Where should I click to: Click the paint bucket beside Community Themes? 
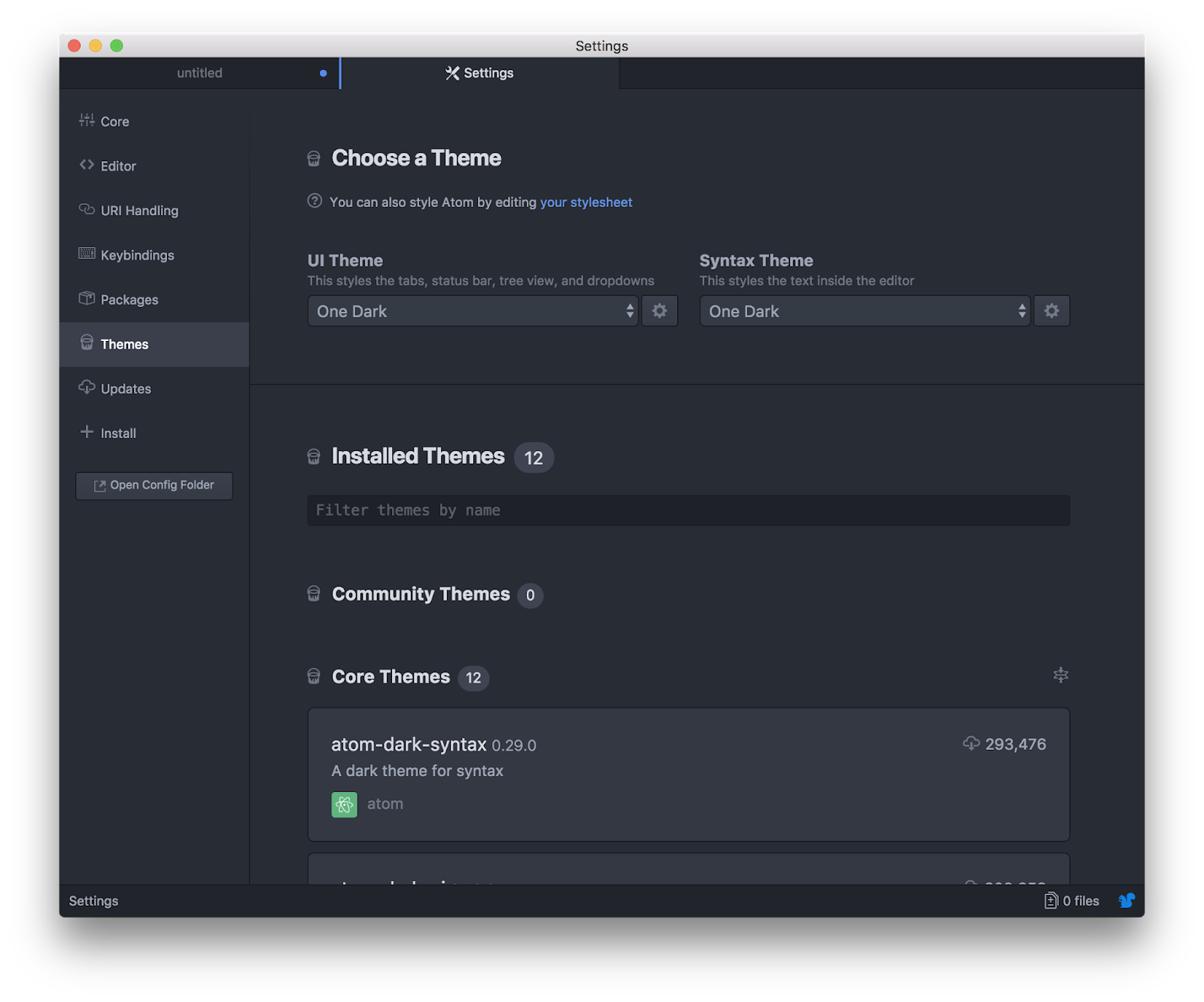point(314,594)
